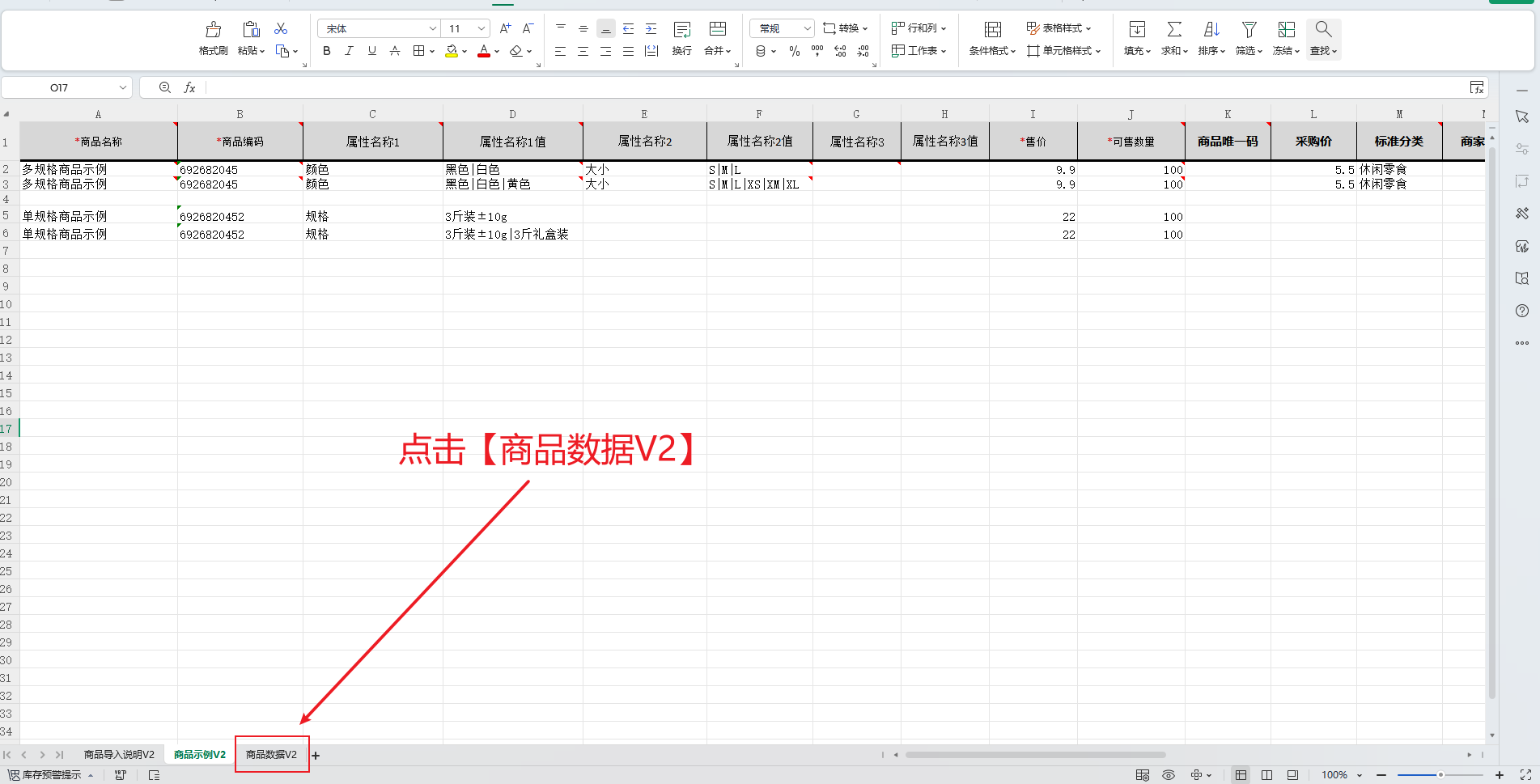The height and width of the screenshot is (784, 1540).
Task: Switch to the 商品导入说明V2 sheet tab
Action: pos(119,754)
